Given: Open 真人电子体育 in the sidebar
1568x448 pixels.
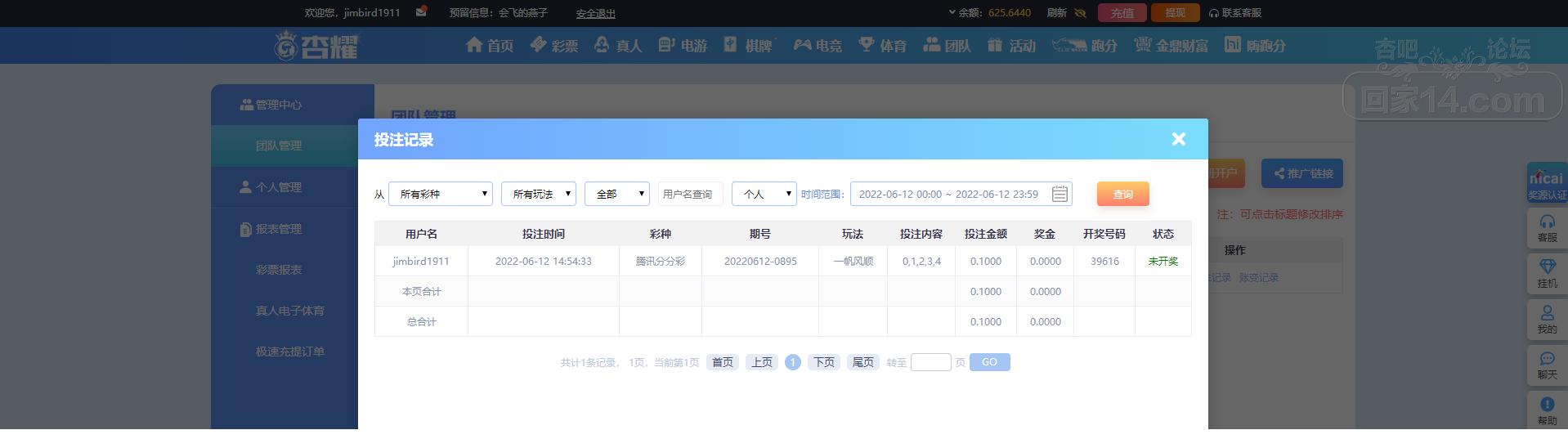Looking at the screenshot, I should [x=290, y=311].
